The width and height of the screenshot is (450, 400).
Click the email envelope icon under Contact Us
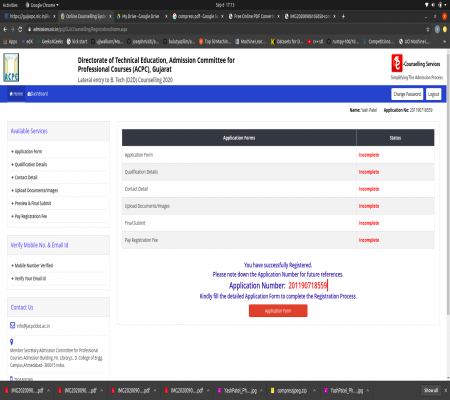point(12,325)
